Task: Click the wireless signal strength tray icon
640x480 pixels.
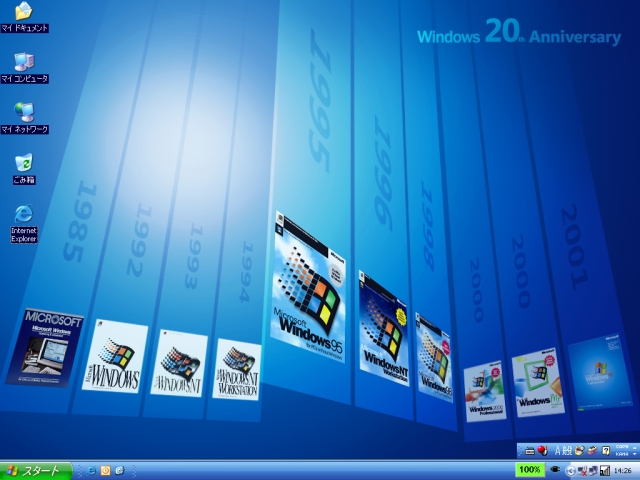Action: point(605,471)
